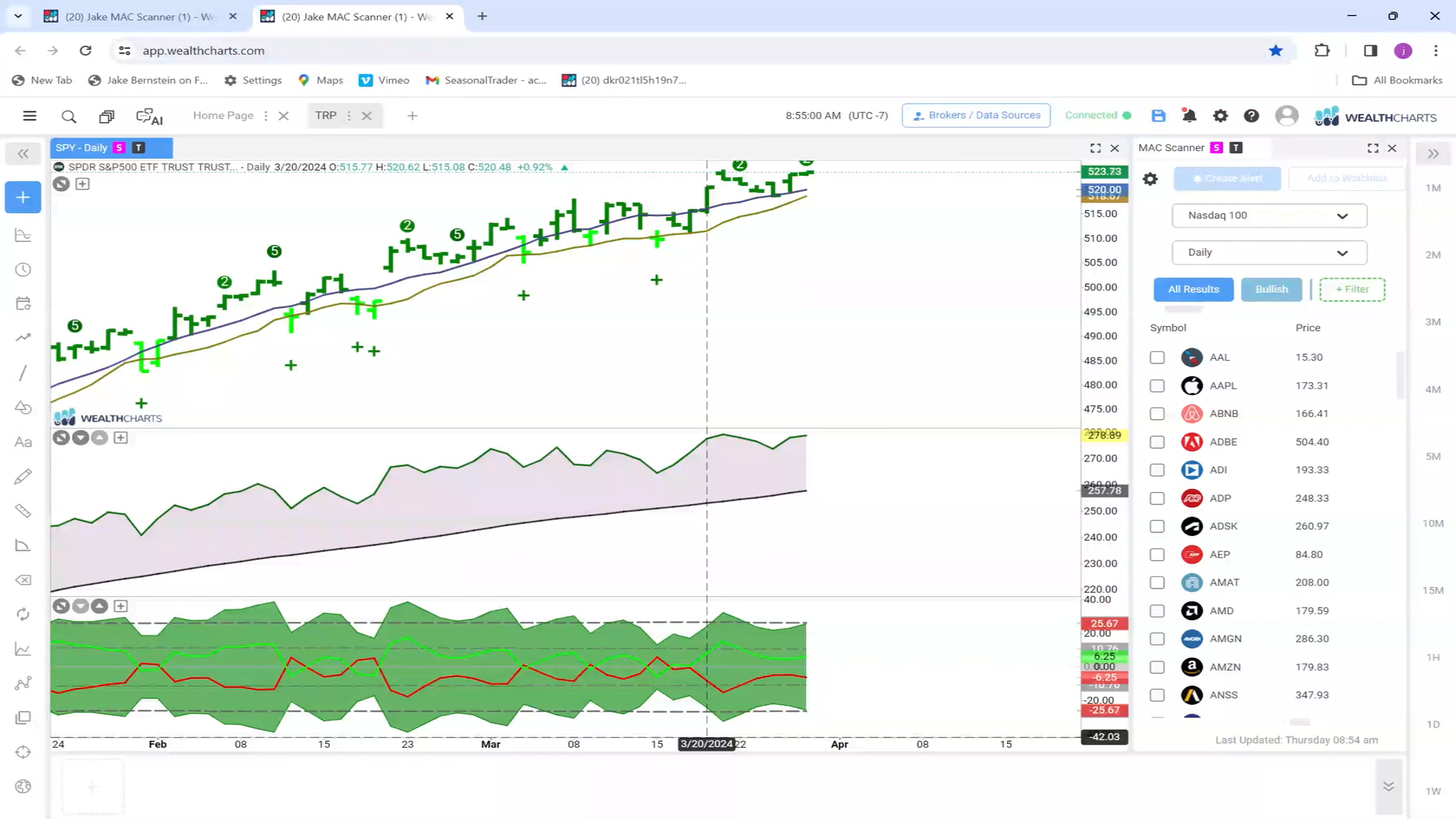Click the 3/20/2024 date marker on time axis
The height and width of the screenshot is (819, 1456).
coord(706,744)
